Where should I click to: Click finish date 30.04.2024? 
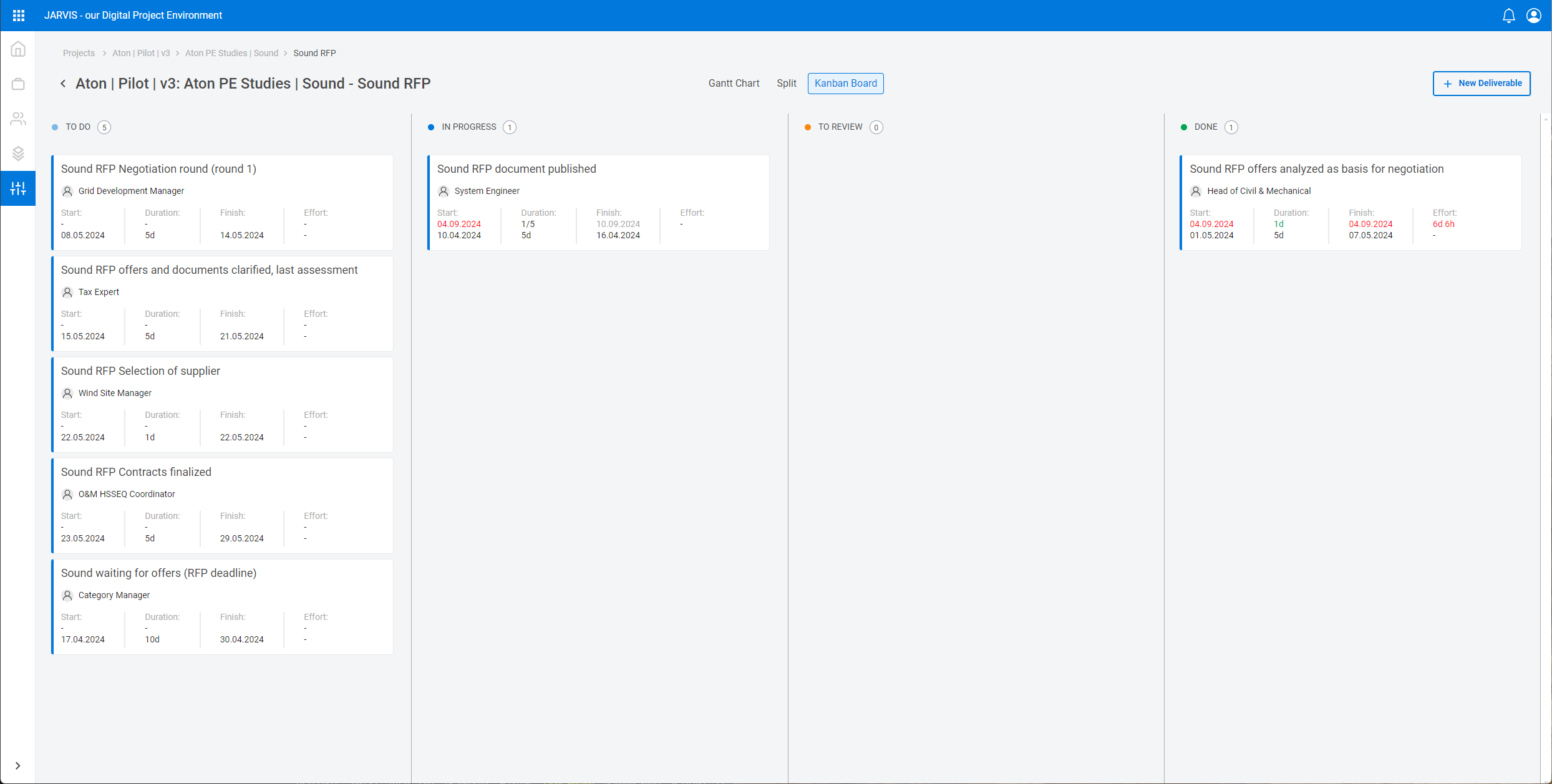242,639
